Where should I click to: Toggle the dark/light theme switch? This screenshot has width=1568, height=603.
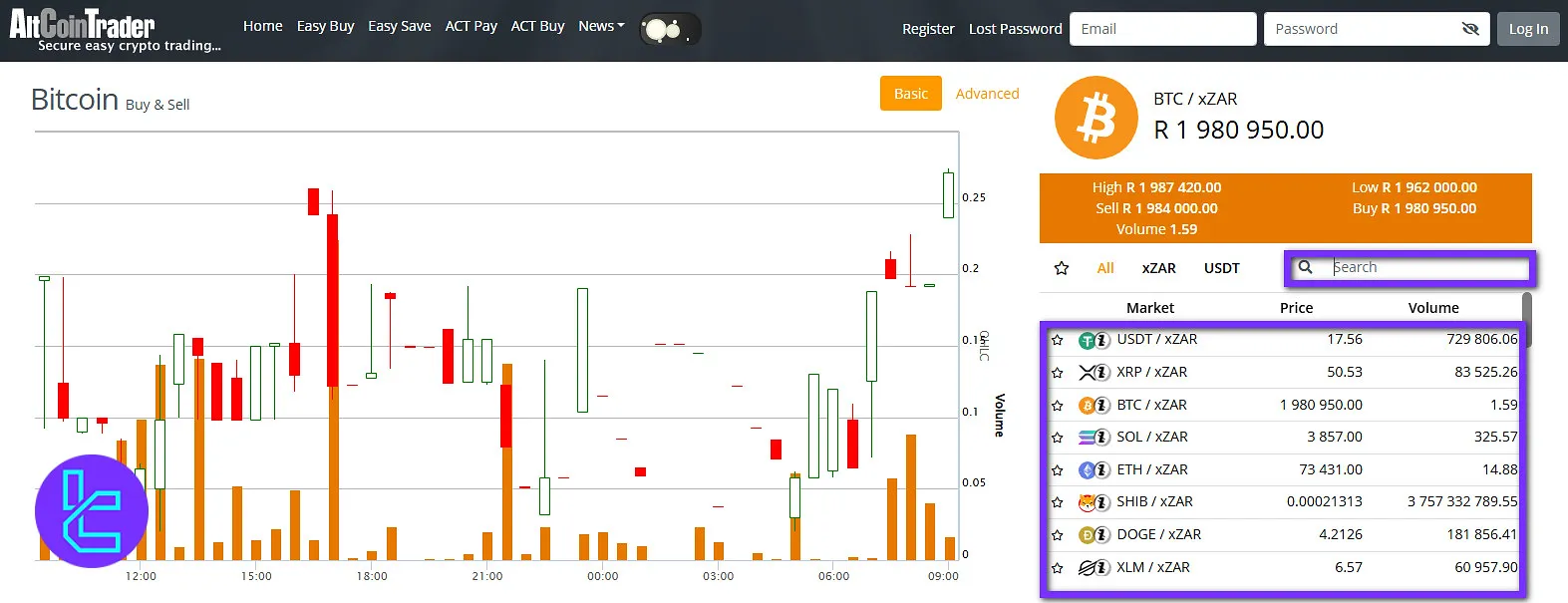click(669, 30)
